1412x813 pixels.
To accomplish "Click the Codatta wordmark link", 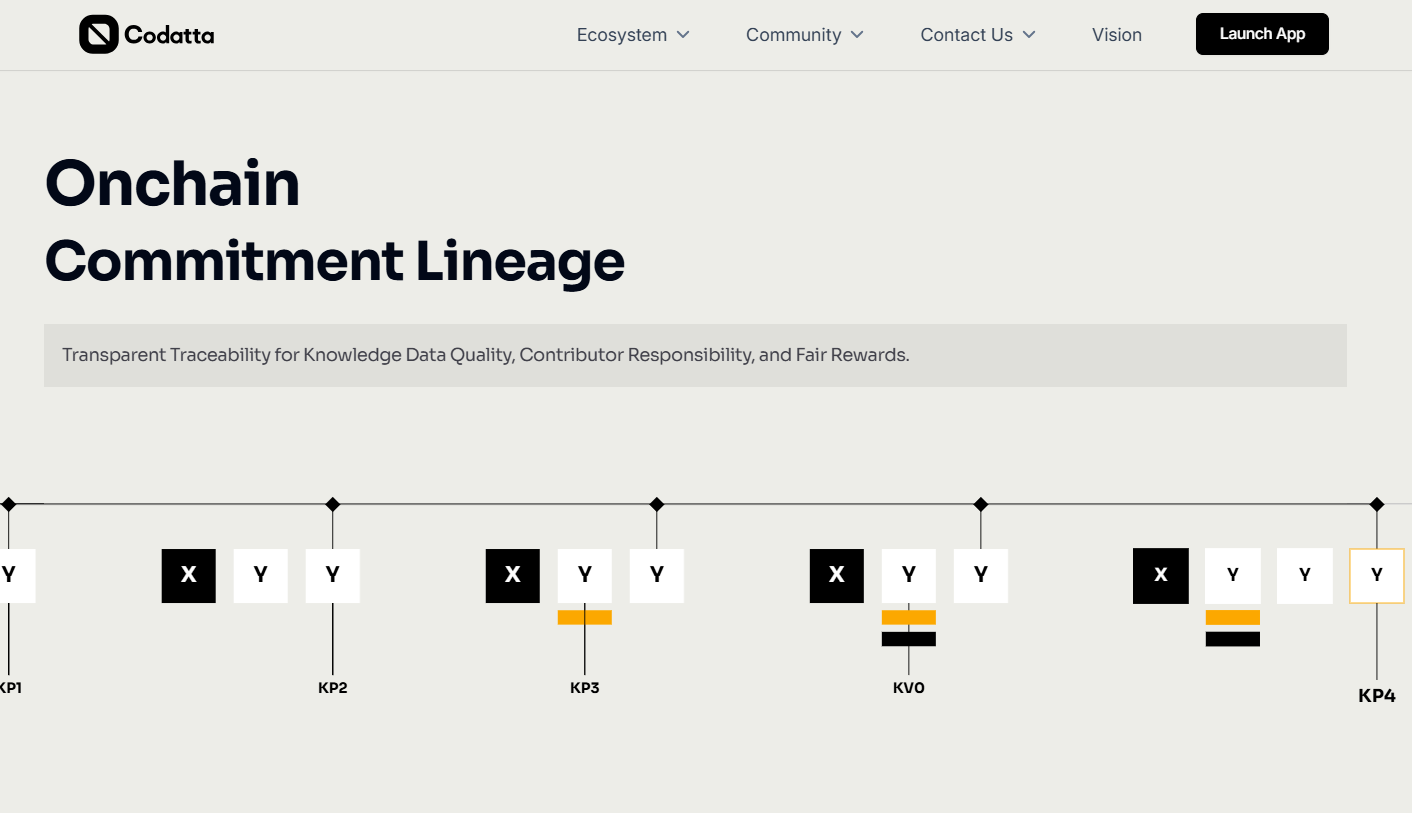I will click(x=169, y=36).
